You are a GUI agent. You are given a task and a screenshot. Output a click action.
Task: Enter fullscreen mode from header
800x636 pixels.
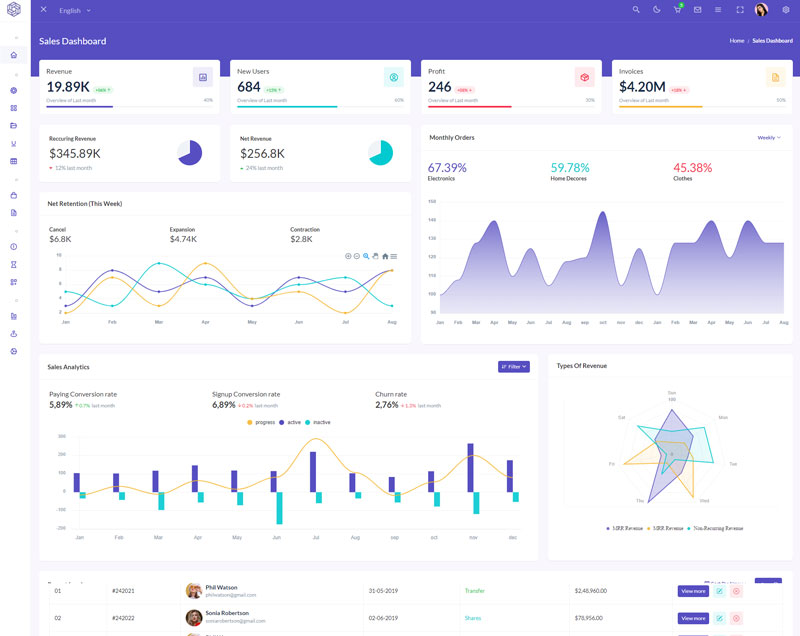pyautogui.click(x=740, y=10)
